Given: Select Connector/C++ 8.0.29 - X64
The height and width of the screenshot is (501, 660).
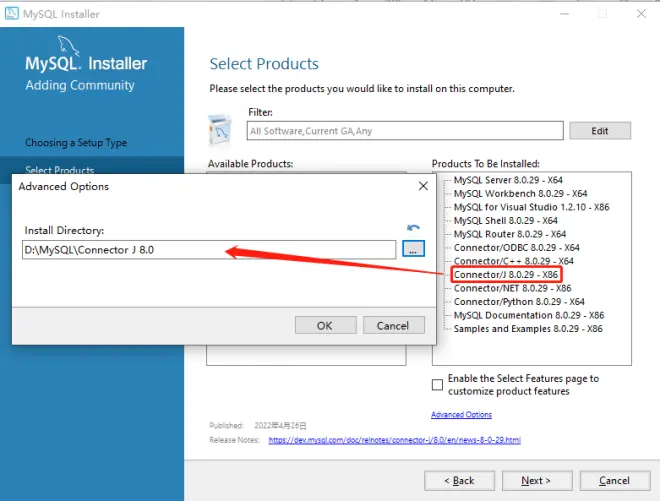Looking at the screenshot, I should [514, 261].
